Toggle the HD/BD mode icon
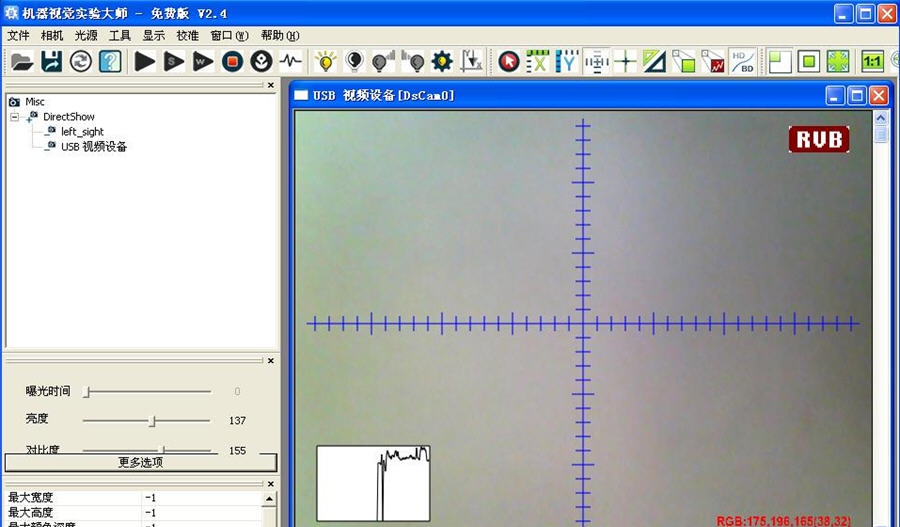Image resolution: width=900 pixels, height=527 pixels. pos(742,62)
